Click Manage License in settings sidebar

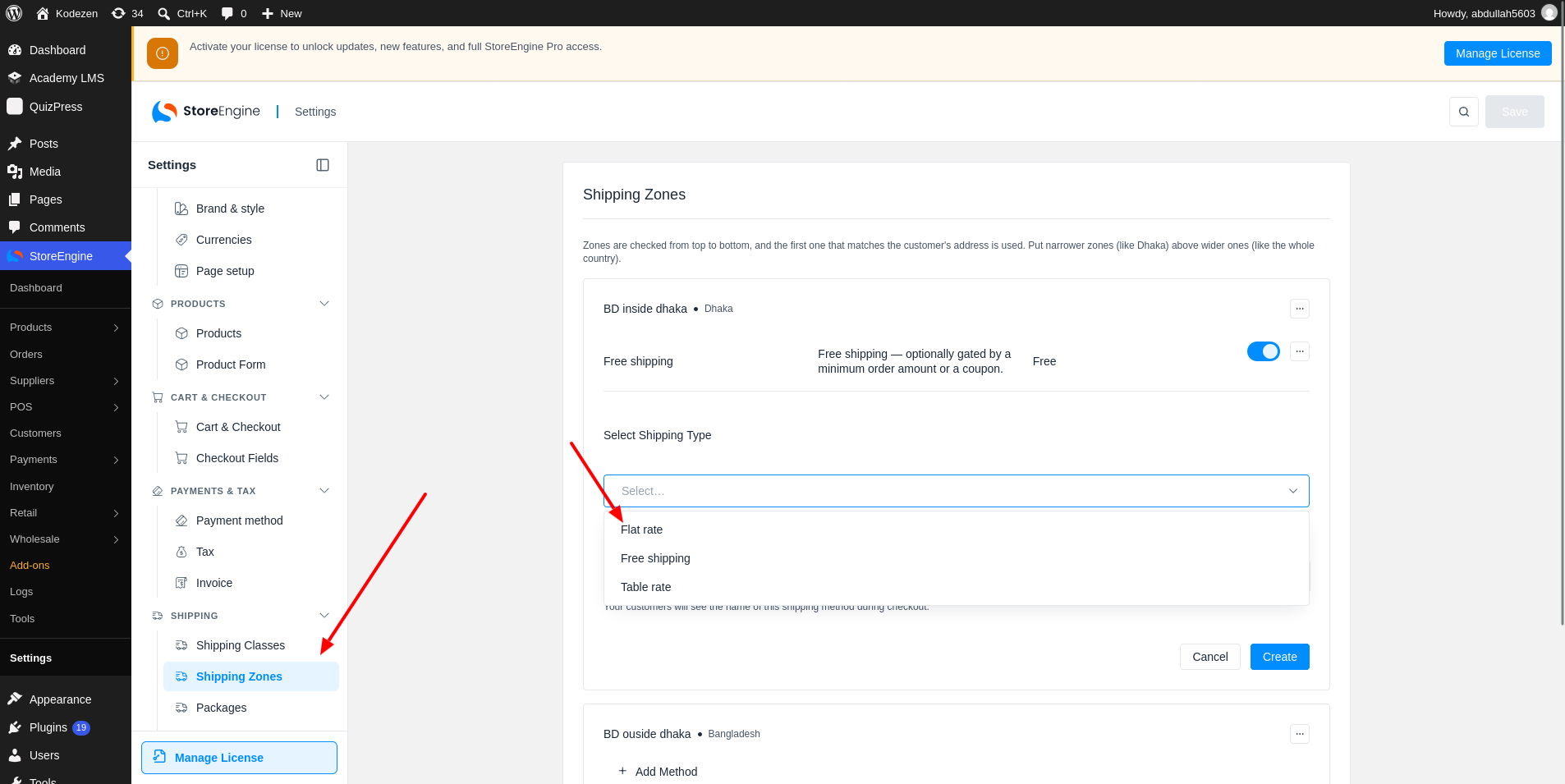[x=239, y=758]
